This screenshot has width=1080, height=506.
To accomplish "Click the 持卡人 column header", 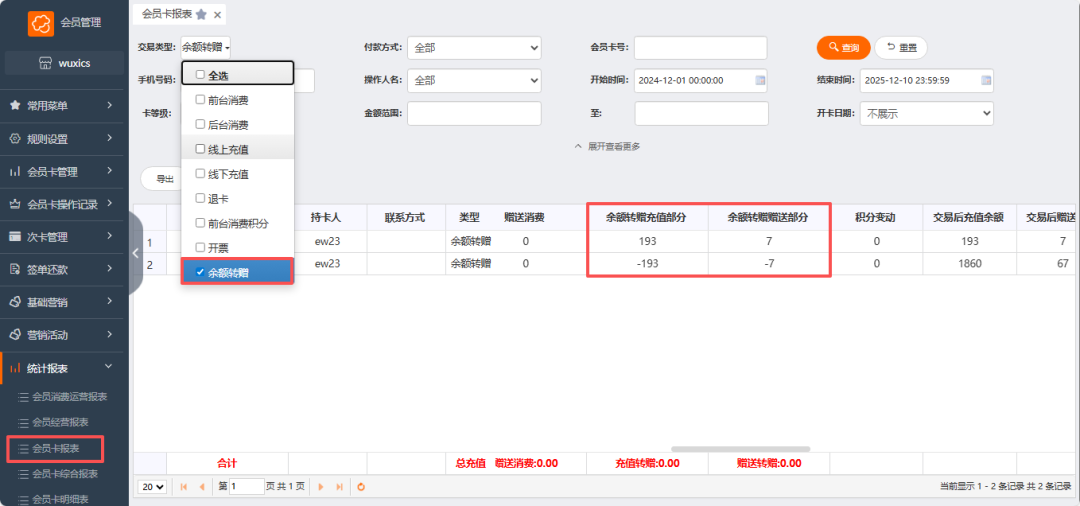I will pyautogui.click(x=326, y=218).
